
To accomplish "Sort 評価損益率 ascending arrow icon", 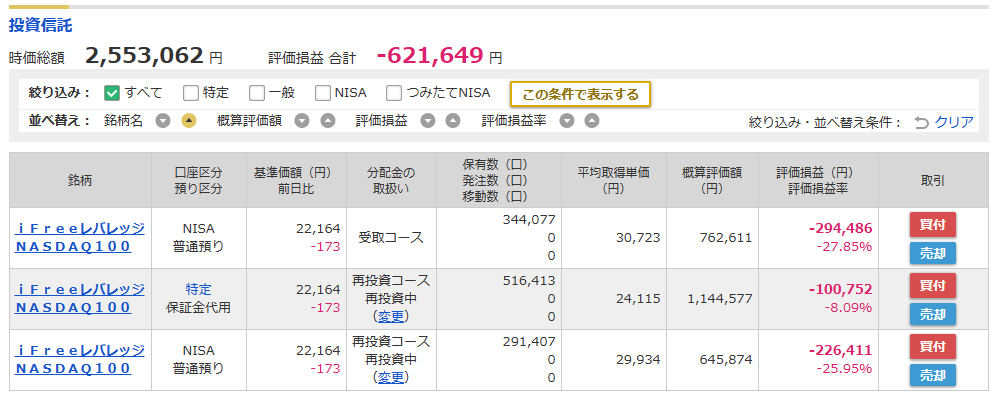I will coord(591,121).
